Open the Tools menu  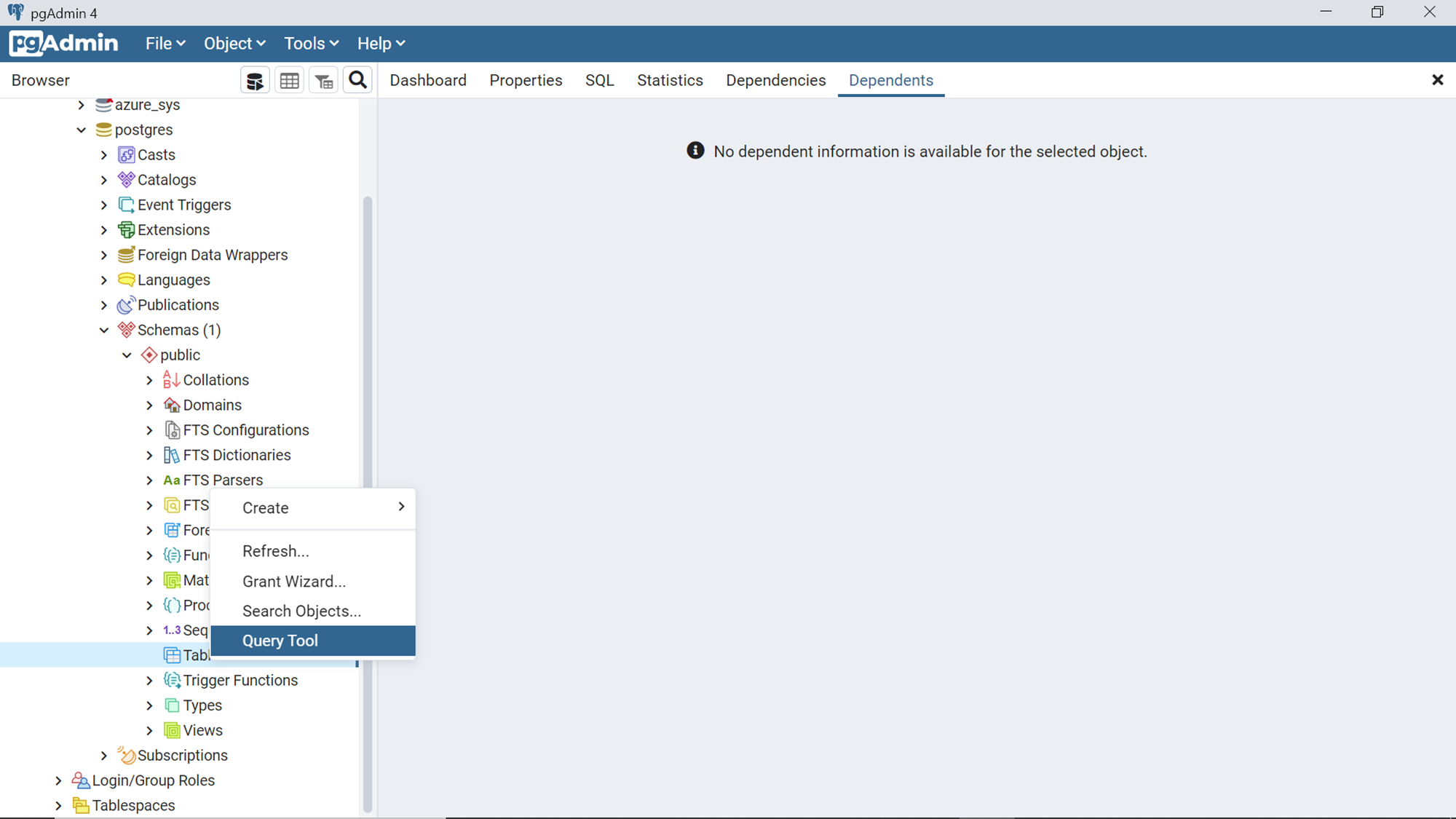(311, 44)
